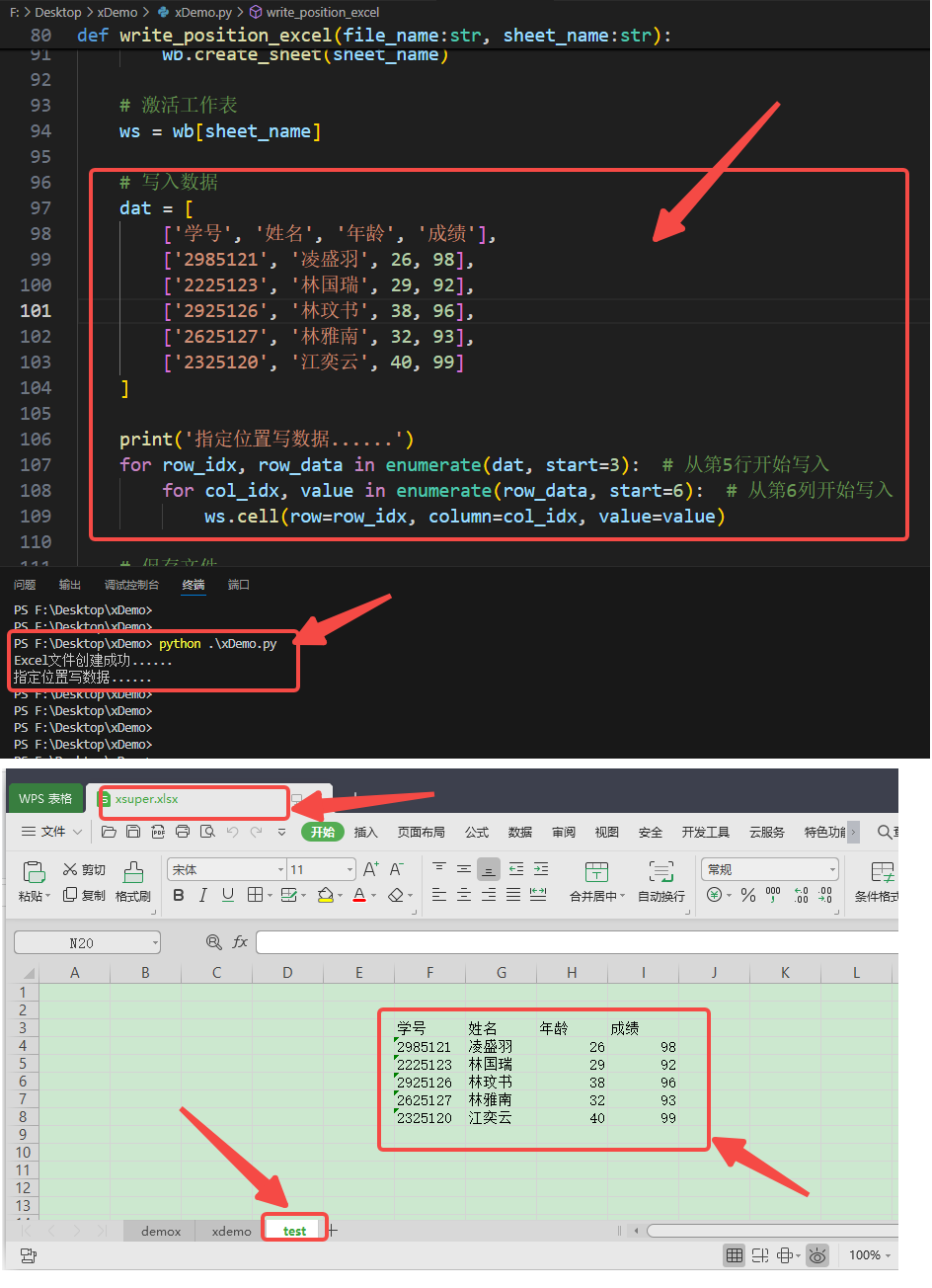Click the name box showing N20
Image resolution: width=932 pixels, height=1288 pixels.
86,942
